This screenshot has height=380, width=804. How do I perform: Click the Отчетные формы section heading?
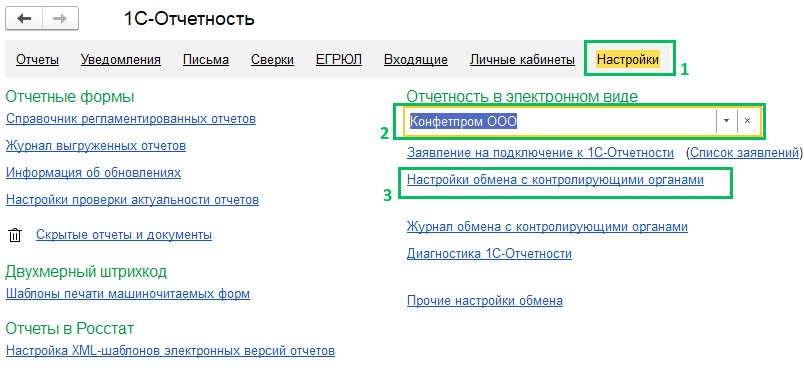[x=70, y=96]
